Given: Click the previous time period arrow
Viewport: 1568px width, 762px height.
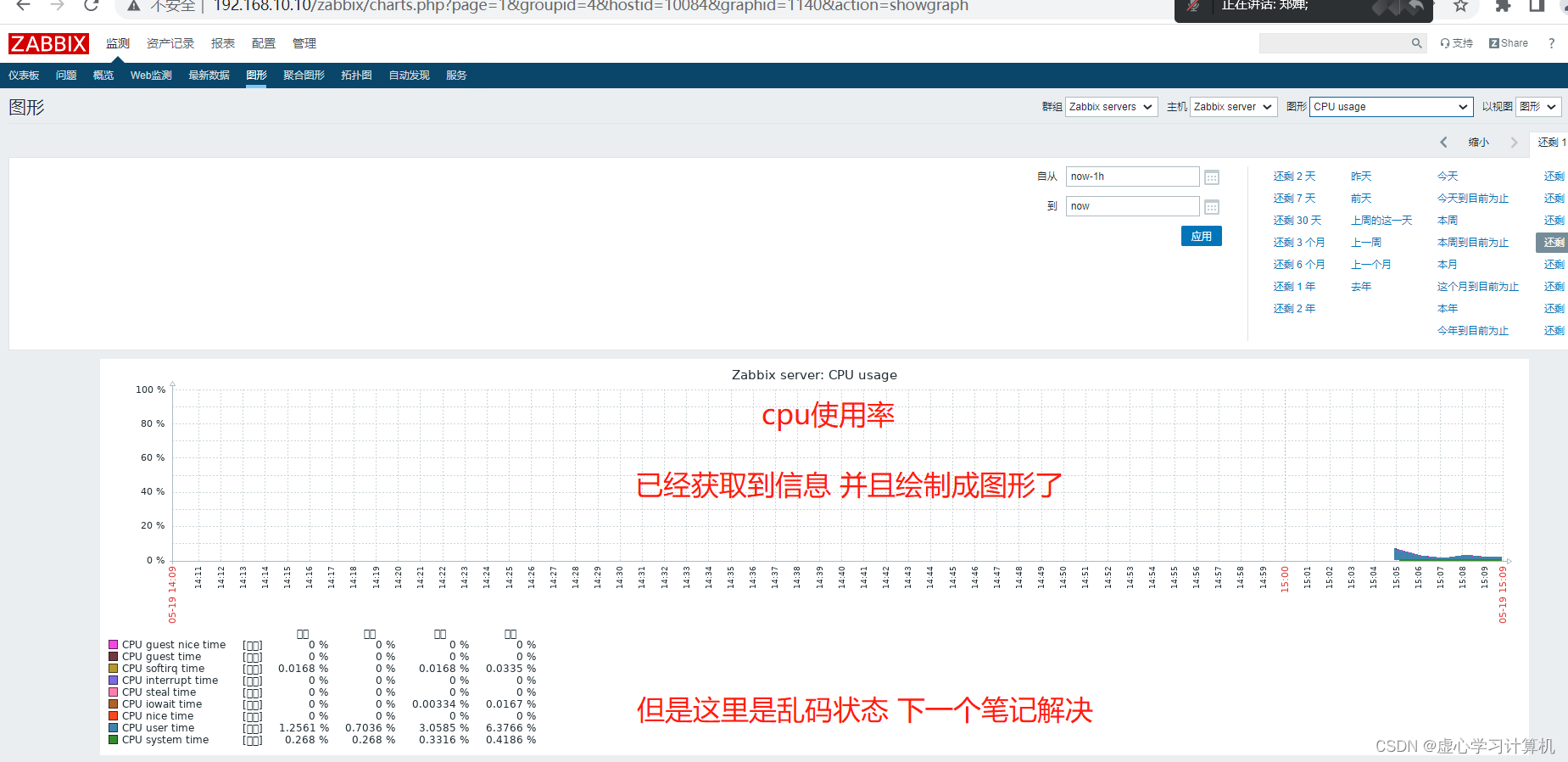Looking at the screenshot, I should click(x=1443, y=143).
